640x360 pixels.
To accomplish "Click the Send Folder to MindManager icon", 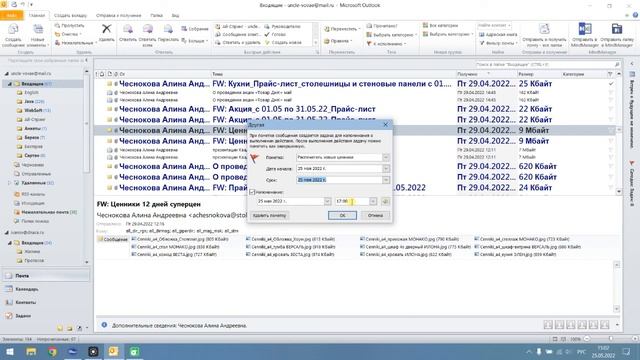I will click(617, 29).
